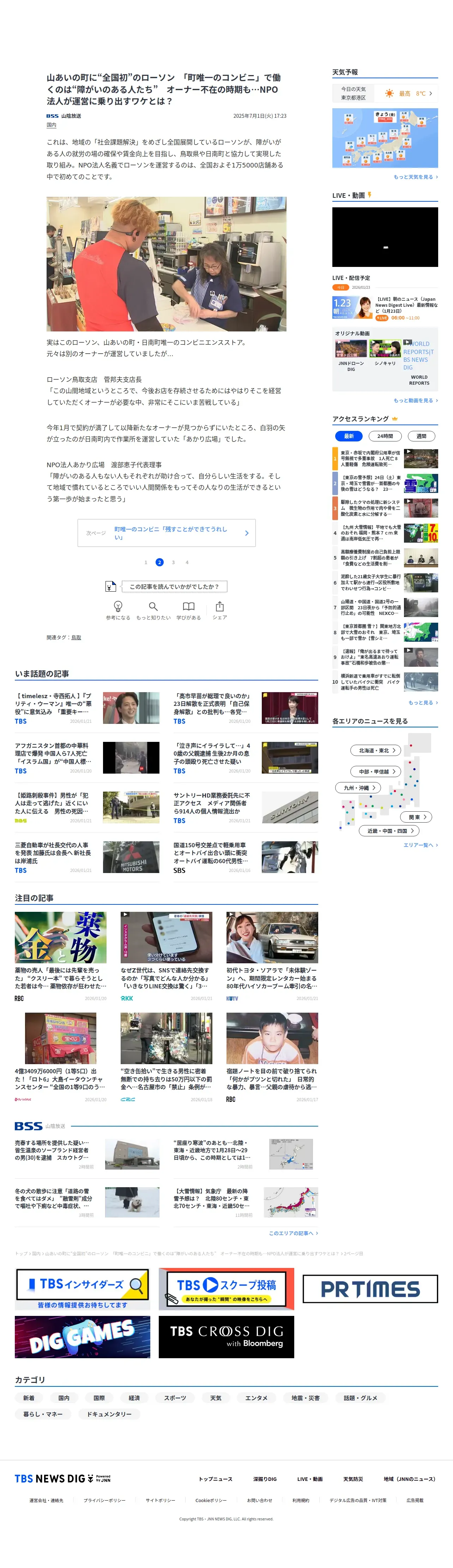Click the article photo of Lawson store
Image resolution: width=453 pixels, height=1568 pixels.
[166, 263]
